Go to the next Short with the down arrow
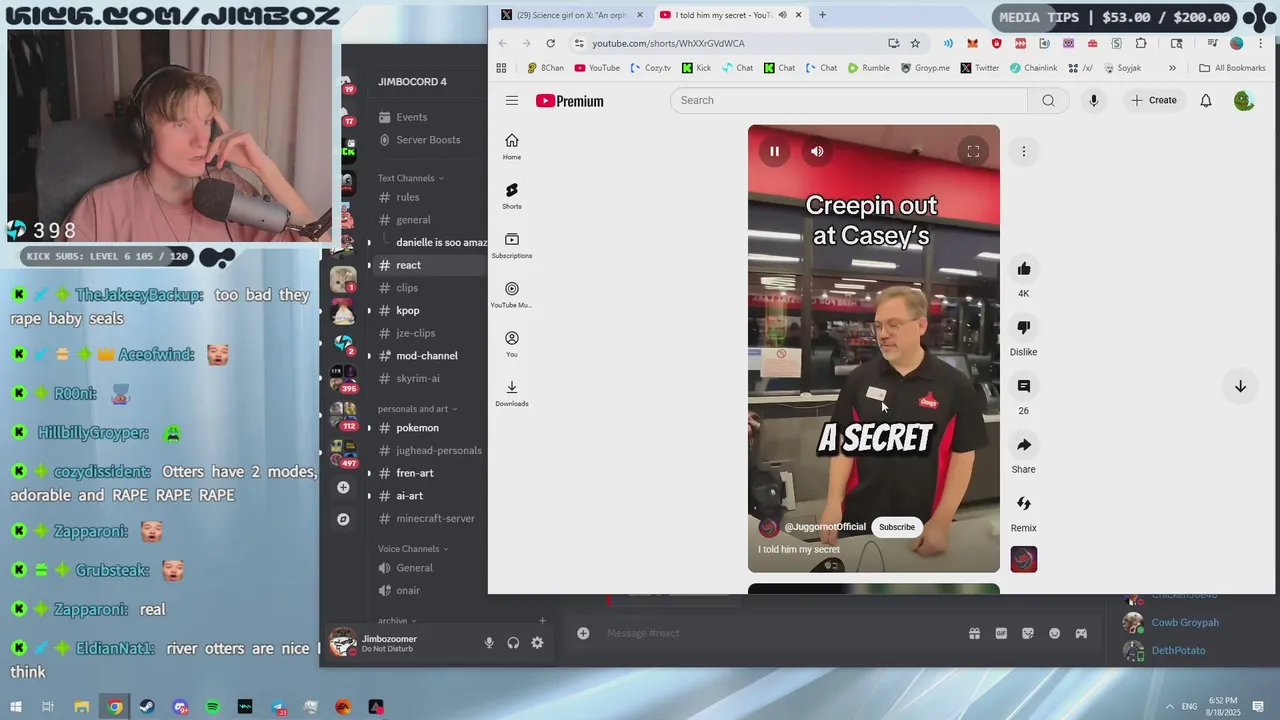Image resolution: width=1280 pixels, height=720 pixels. tap(1240, 386)
